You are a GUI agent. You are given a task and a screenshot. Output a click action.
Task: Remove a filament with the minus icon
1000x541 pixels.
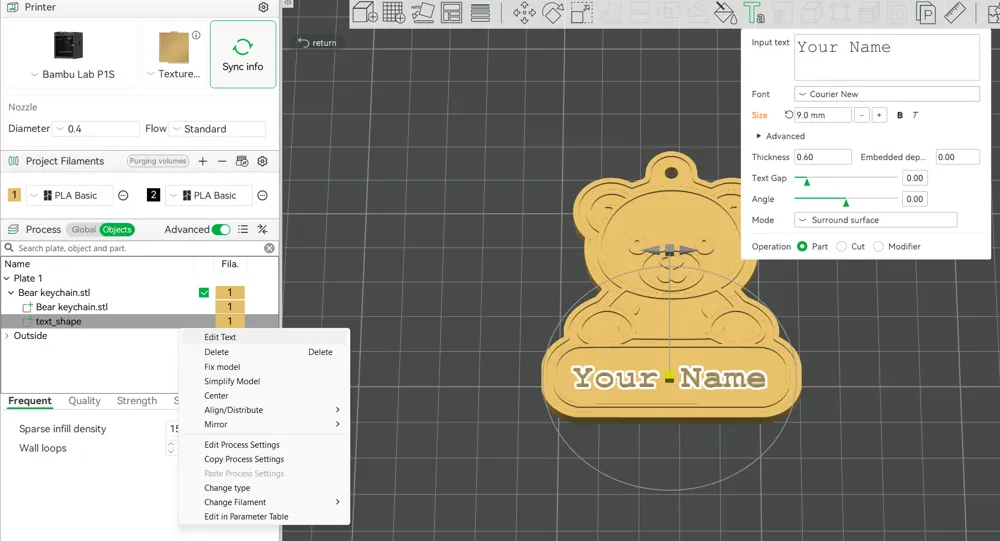pyautogui.click(x=222, y=161)
